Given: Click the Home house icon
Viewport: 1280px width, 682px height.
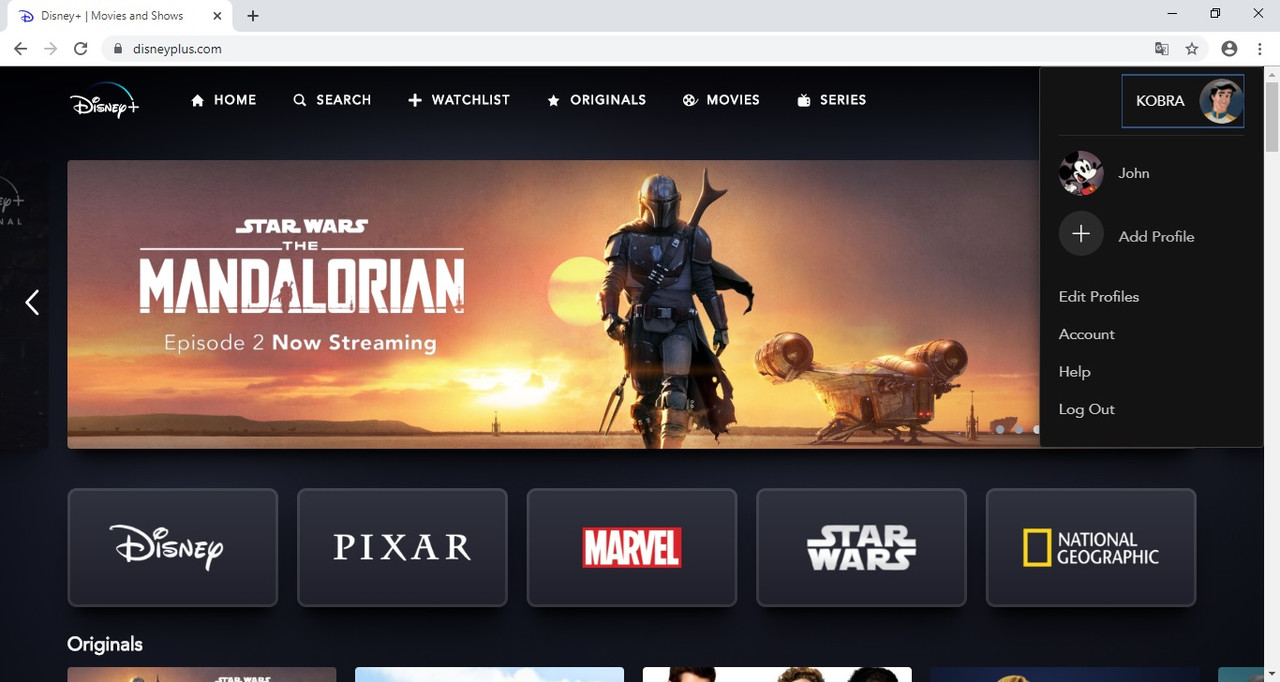Looking at the screenshot, I should click(198, 100).
